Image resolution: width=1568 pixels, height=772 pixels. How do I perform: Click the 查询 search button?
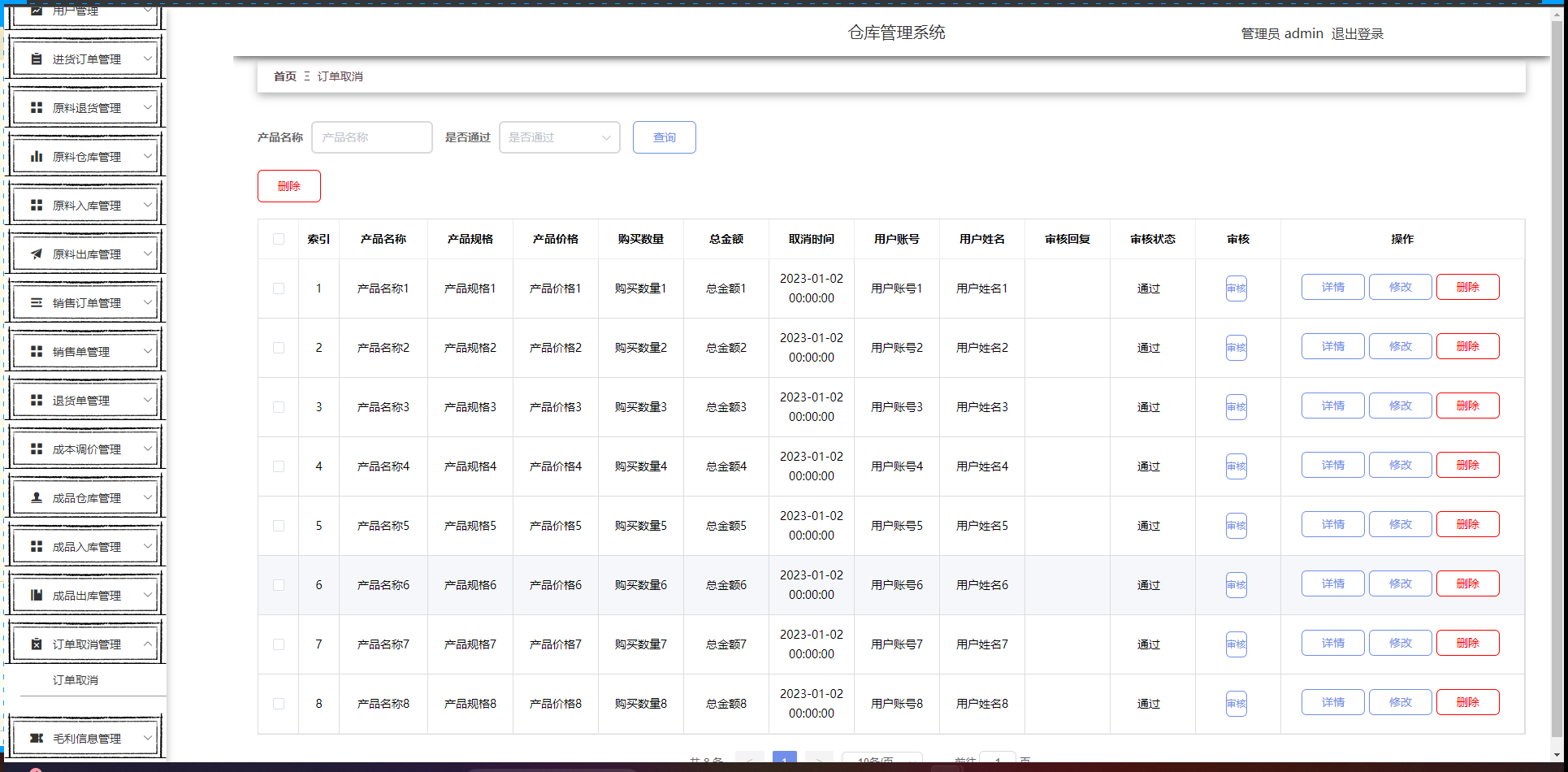click(665, 137)
